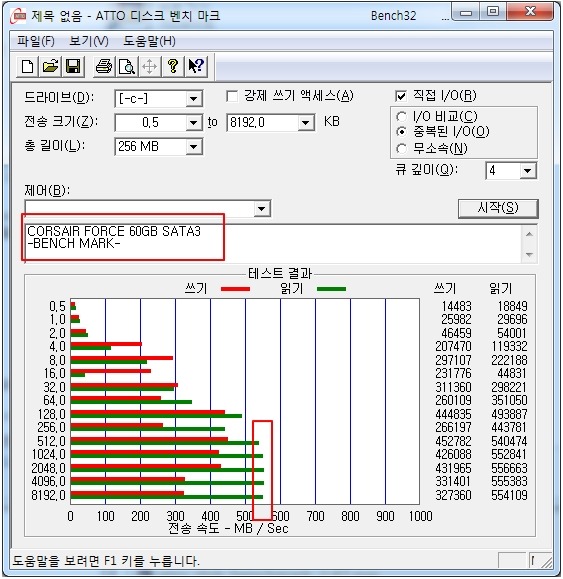Click the 시작(S) start button
The height and width of the screenshot is (579, 563).
pos(498,209)
